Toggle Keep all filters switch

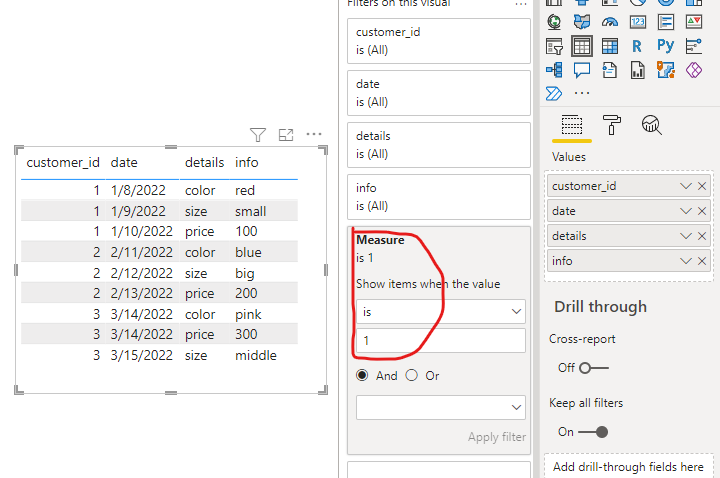[x=593, y=432]
